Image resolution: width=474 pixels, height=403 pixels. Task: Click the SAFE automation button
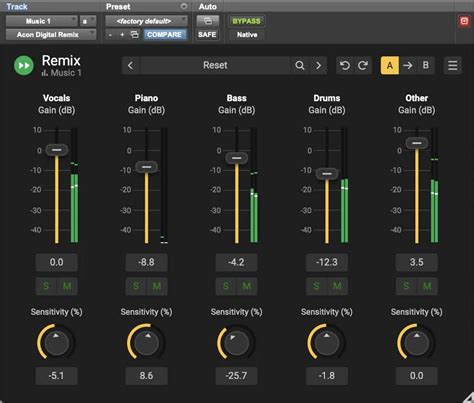[207, 35]
